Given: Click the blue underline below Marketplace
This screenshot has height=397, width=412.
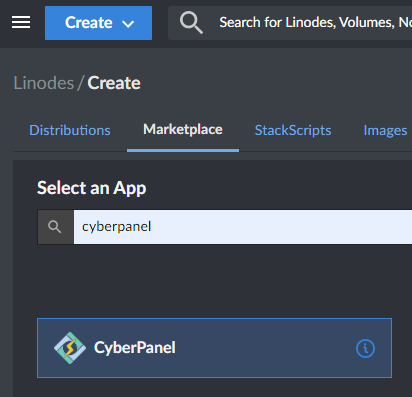Looking at the screenshot, I should coord(183,150).
